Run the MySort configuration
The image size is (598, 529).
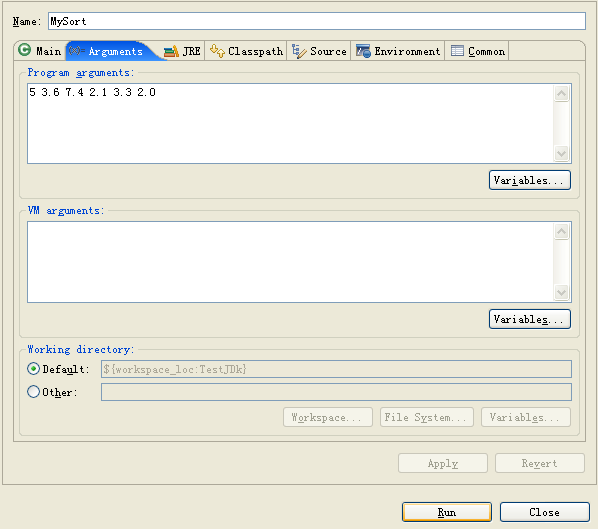click(x=447, y=512)
